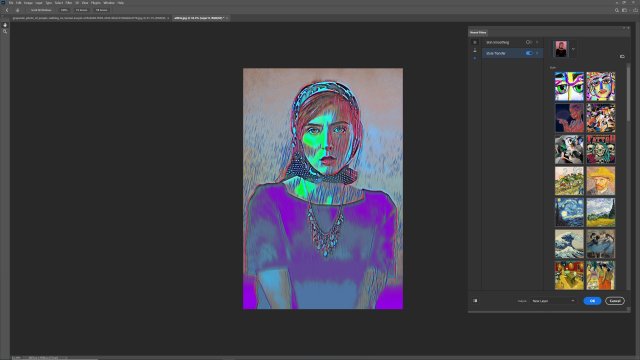Open the workspace switcher icon

click(624, 10)
